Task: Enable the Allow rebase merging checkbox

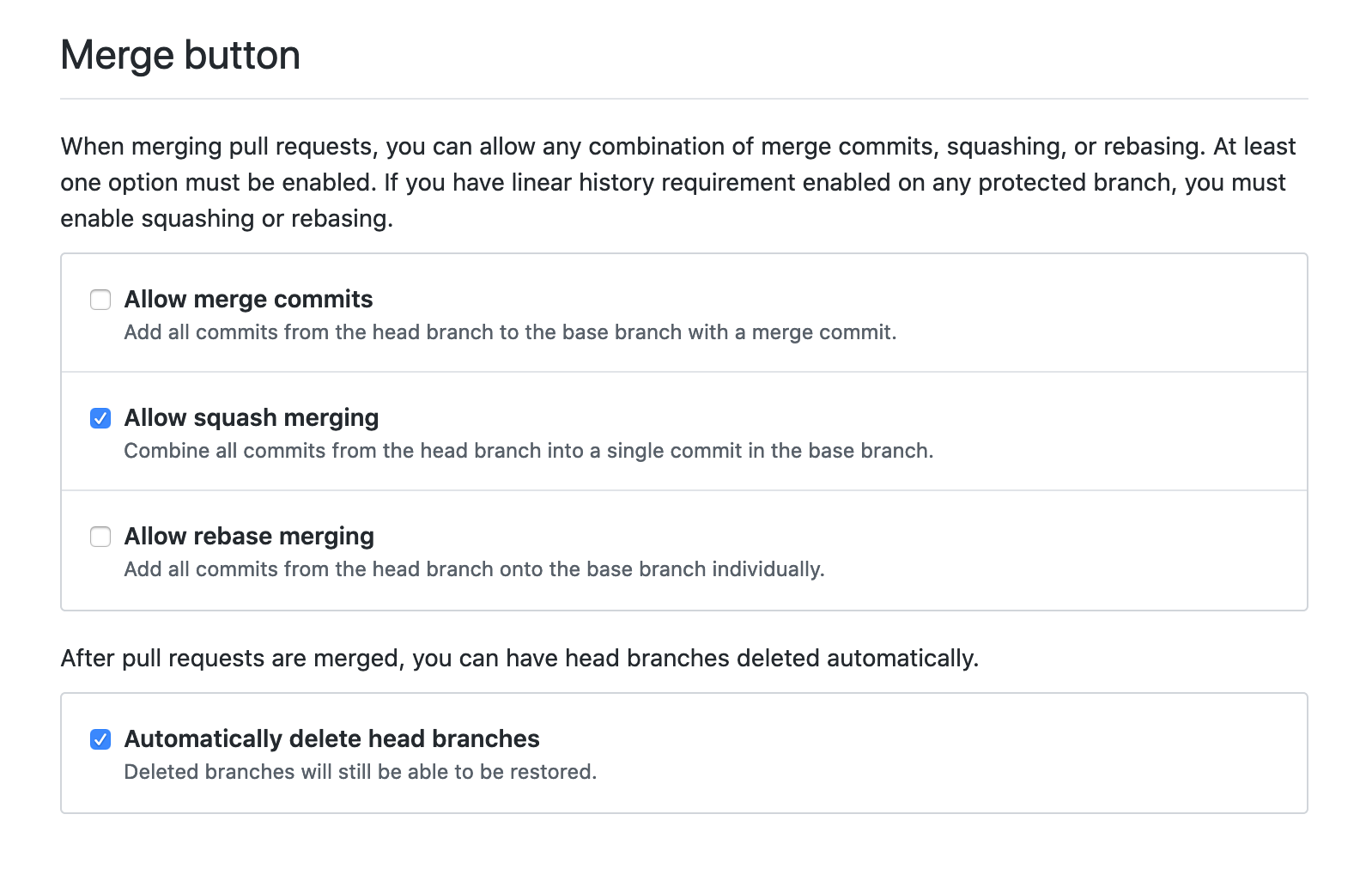Action: [100, 537]
